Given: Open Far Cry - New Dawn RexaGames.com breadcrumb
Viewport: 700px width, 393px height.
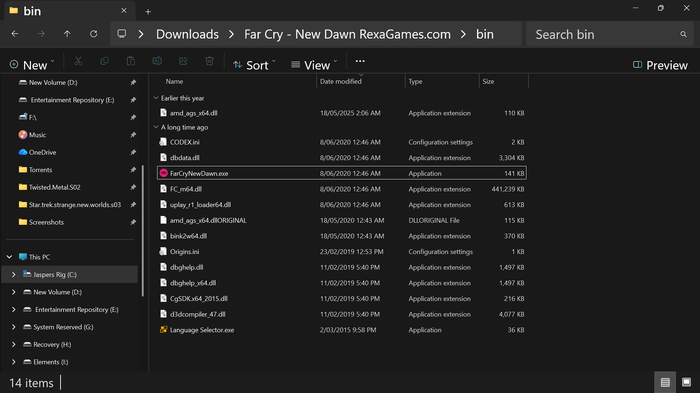Looking at the screenshot, I should click(x=347, y=34).
